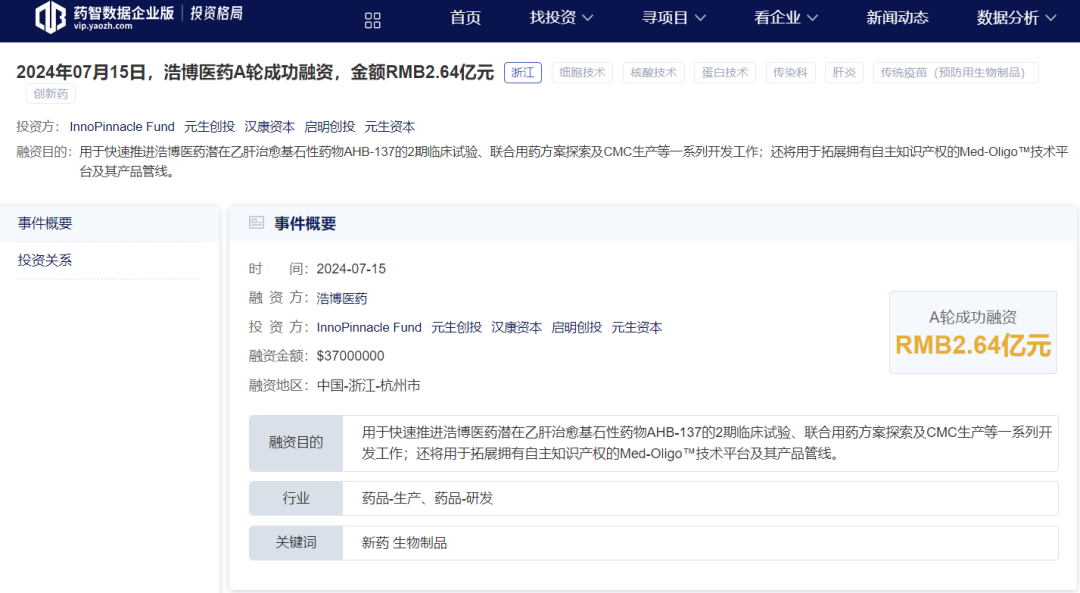The image size is (1080, 593).
Task: Click the 细胞技术 tag
Action: pyautogui.click(x=582, y=72)
